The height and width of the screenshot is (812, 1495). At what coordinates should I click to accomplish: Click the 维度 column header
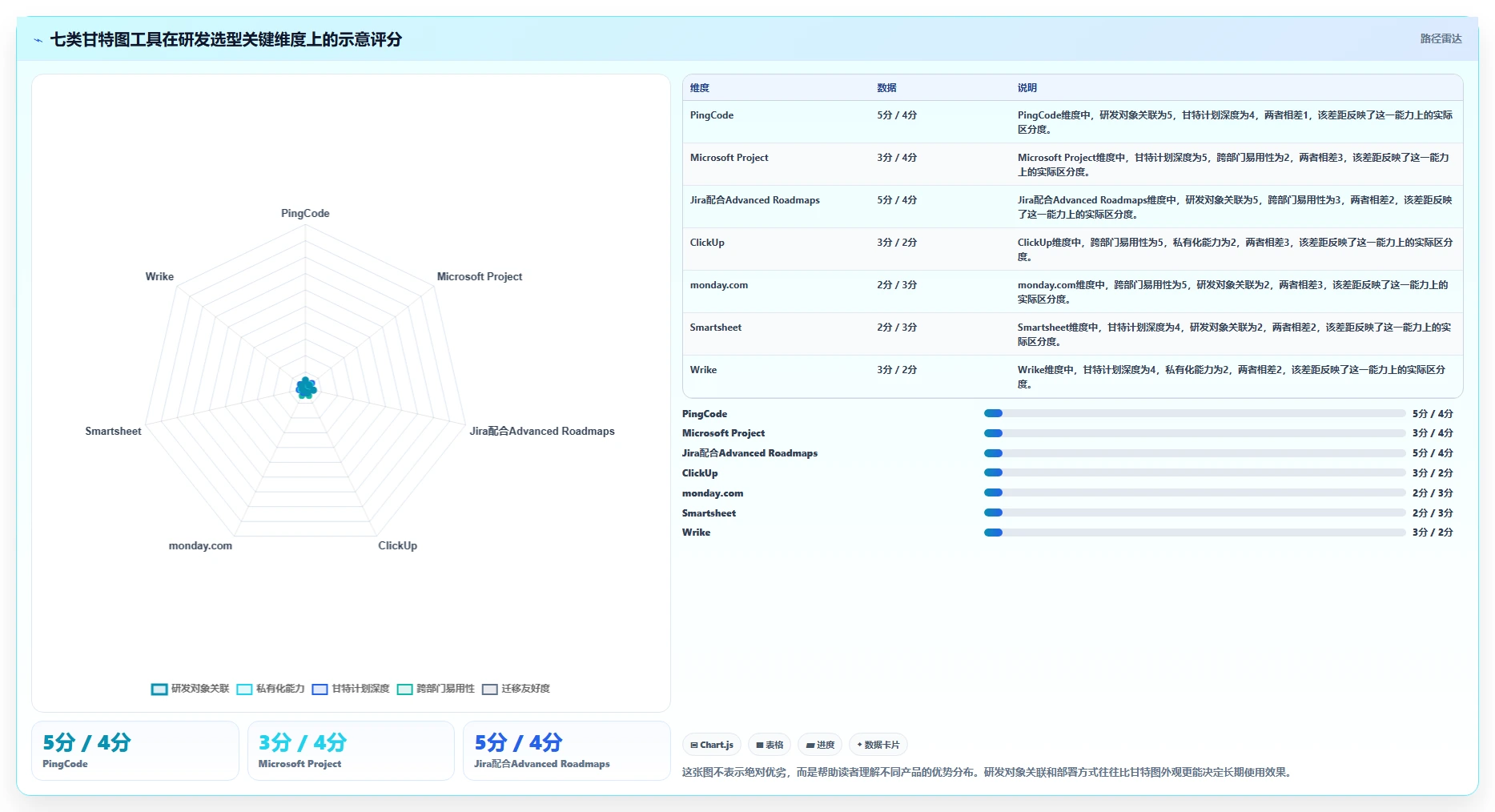click(700, 88)
